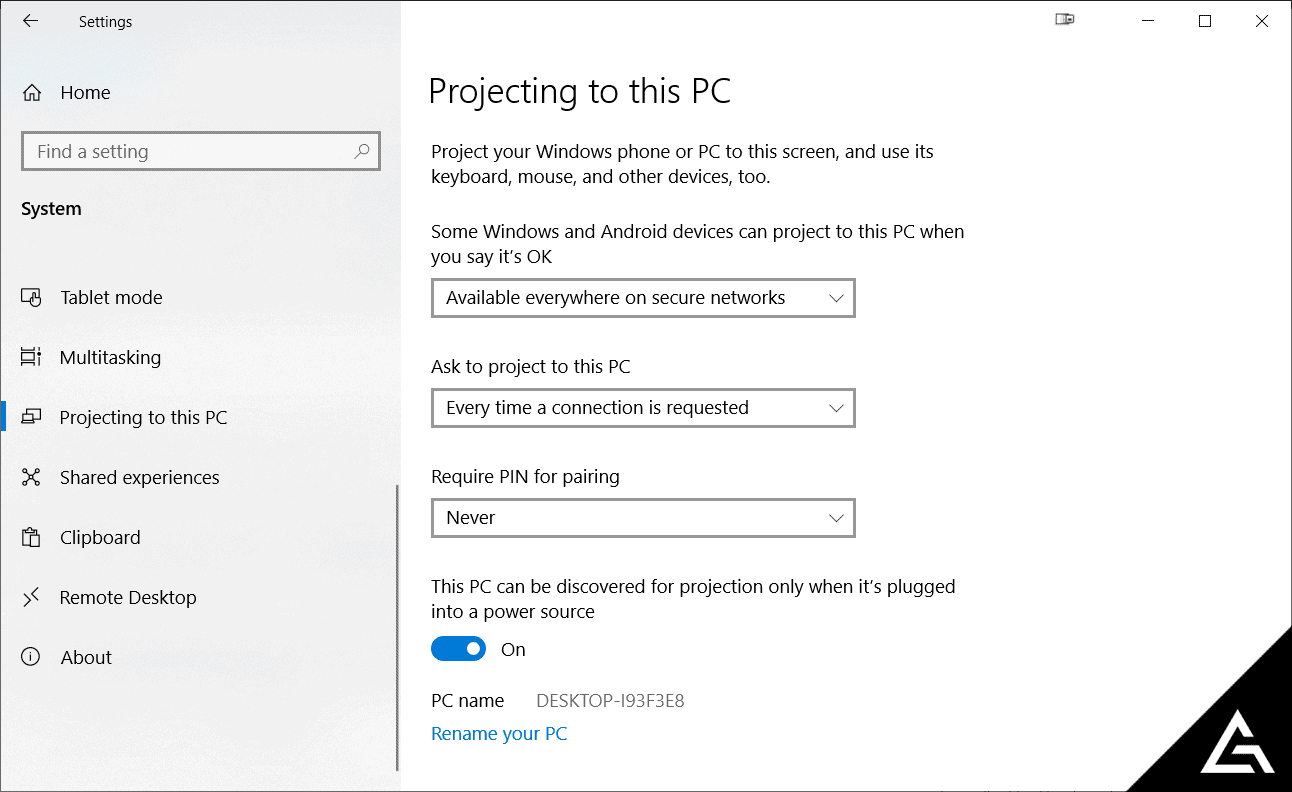1292x792 pixels.
Task: Open the Home icon in sidebar
Action: point(32,93)
